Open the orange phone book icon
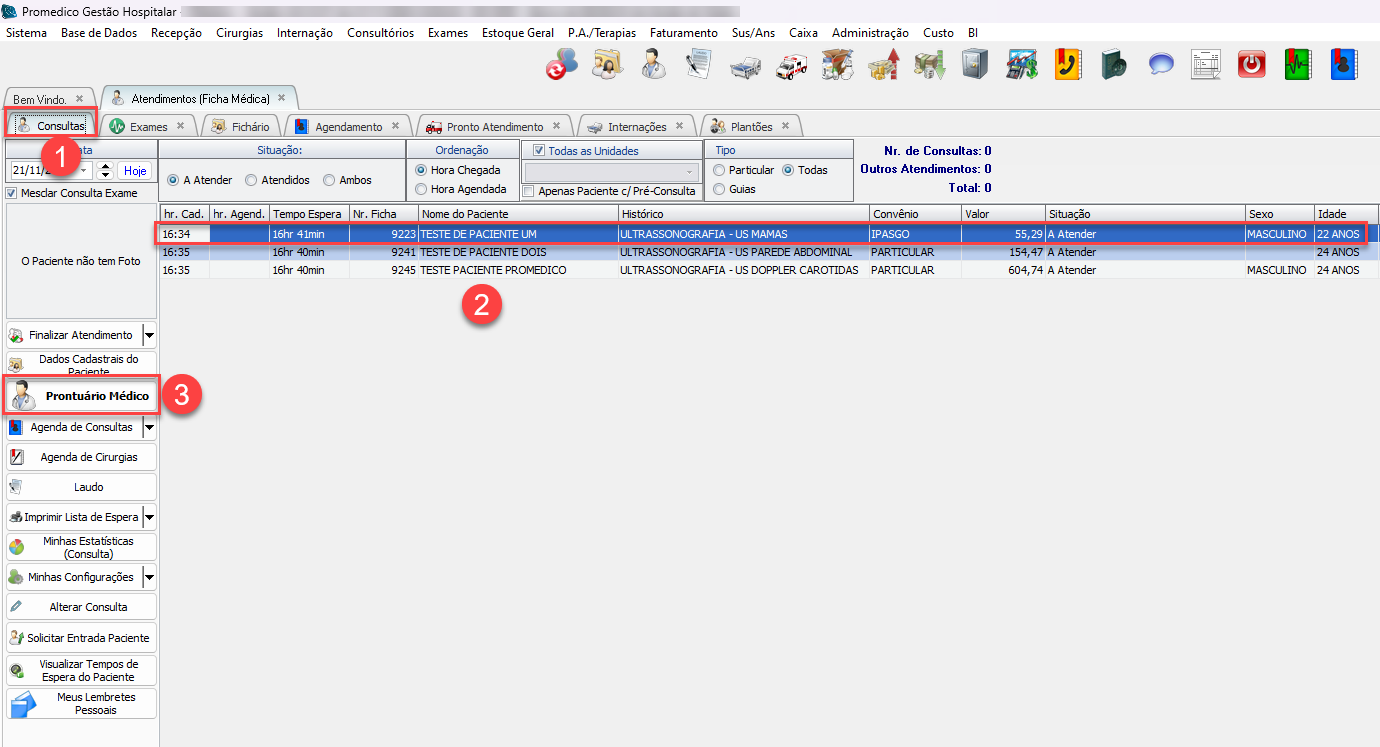The image size is (1380, 747). (x=1068, y=65)
